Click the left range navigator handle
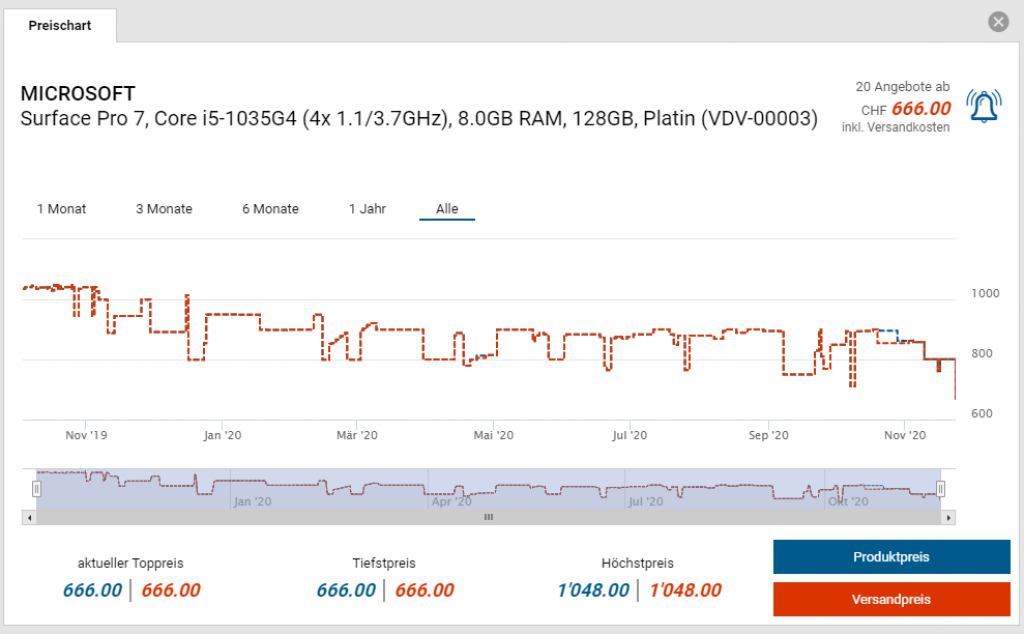1024x634 pixels. click(36, 488)
